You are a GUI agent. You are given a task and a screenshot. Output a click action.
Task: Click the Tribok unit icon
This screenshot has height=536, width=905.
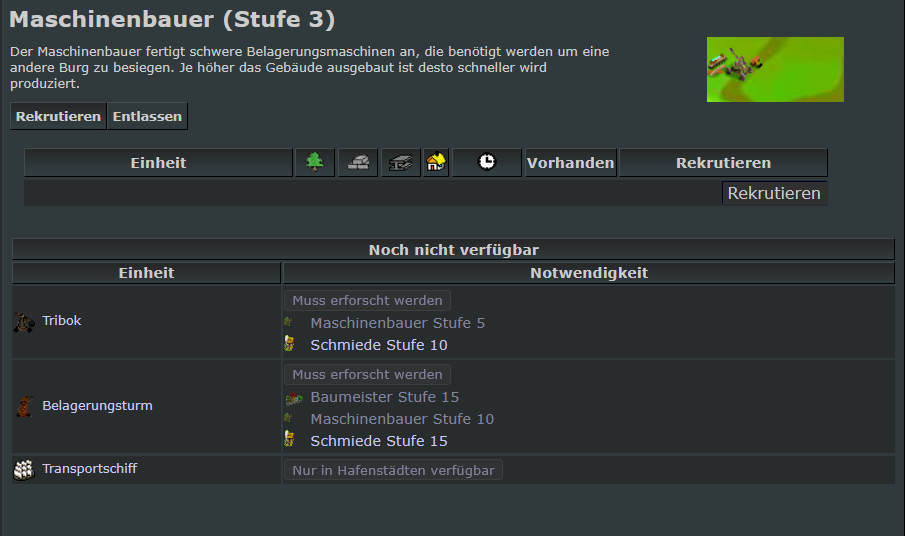[24, 322]
